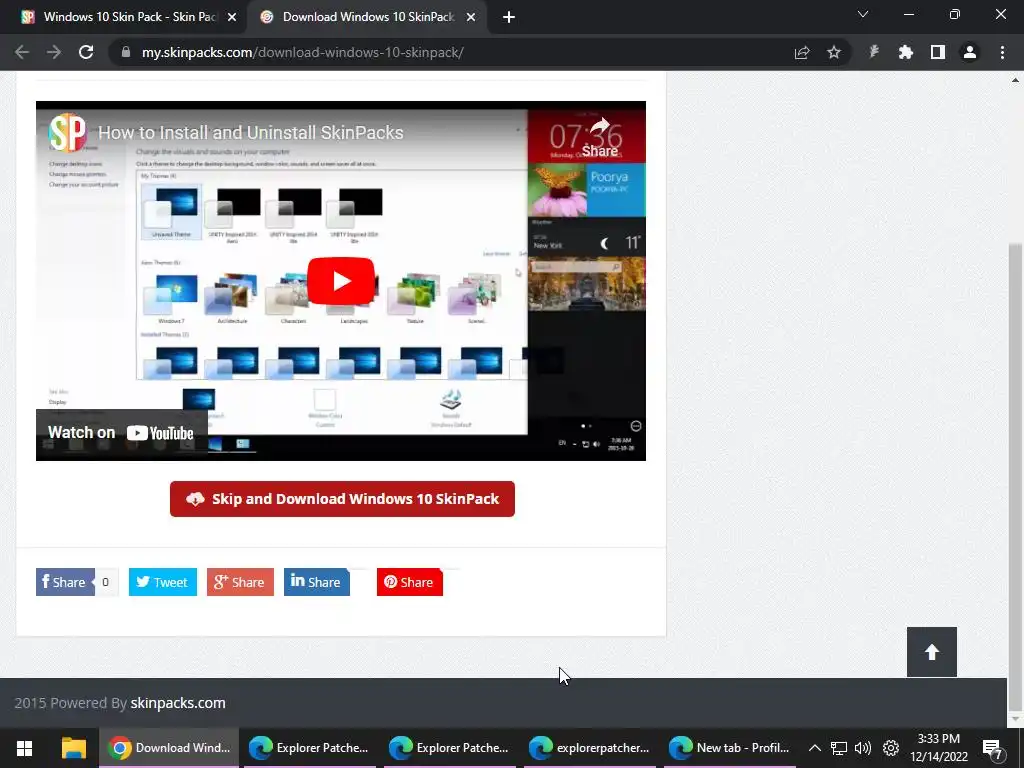Play the SkinPacks YouTube video
Image resolution: width=1024 pixels, height=768 pixels.
(x=340, y=281)
